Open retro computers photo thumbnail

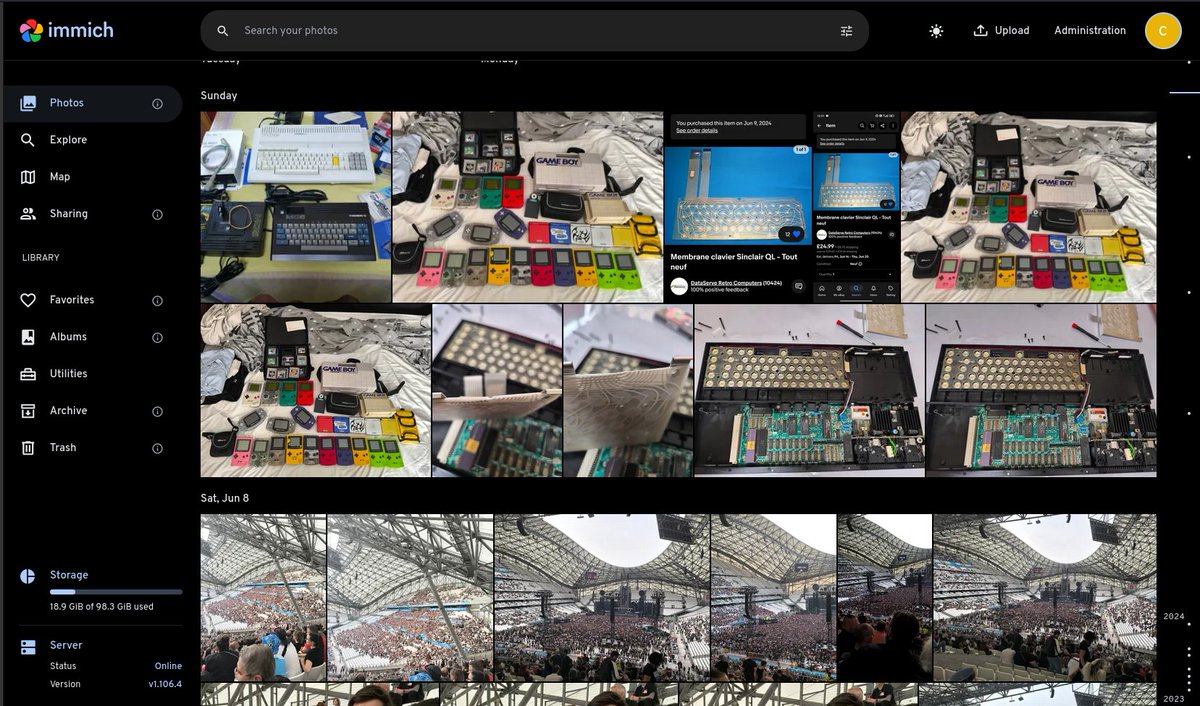(x=296, y=207)
